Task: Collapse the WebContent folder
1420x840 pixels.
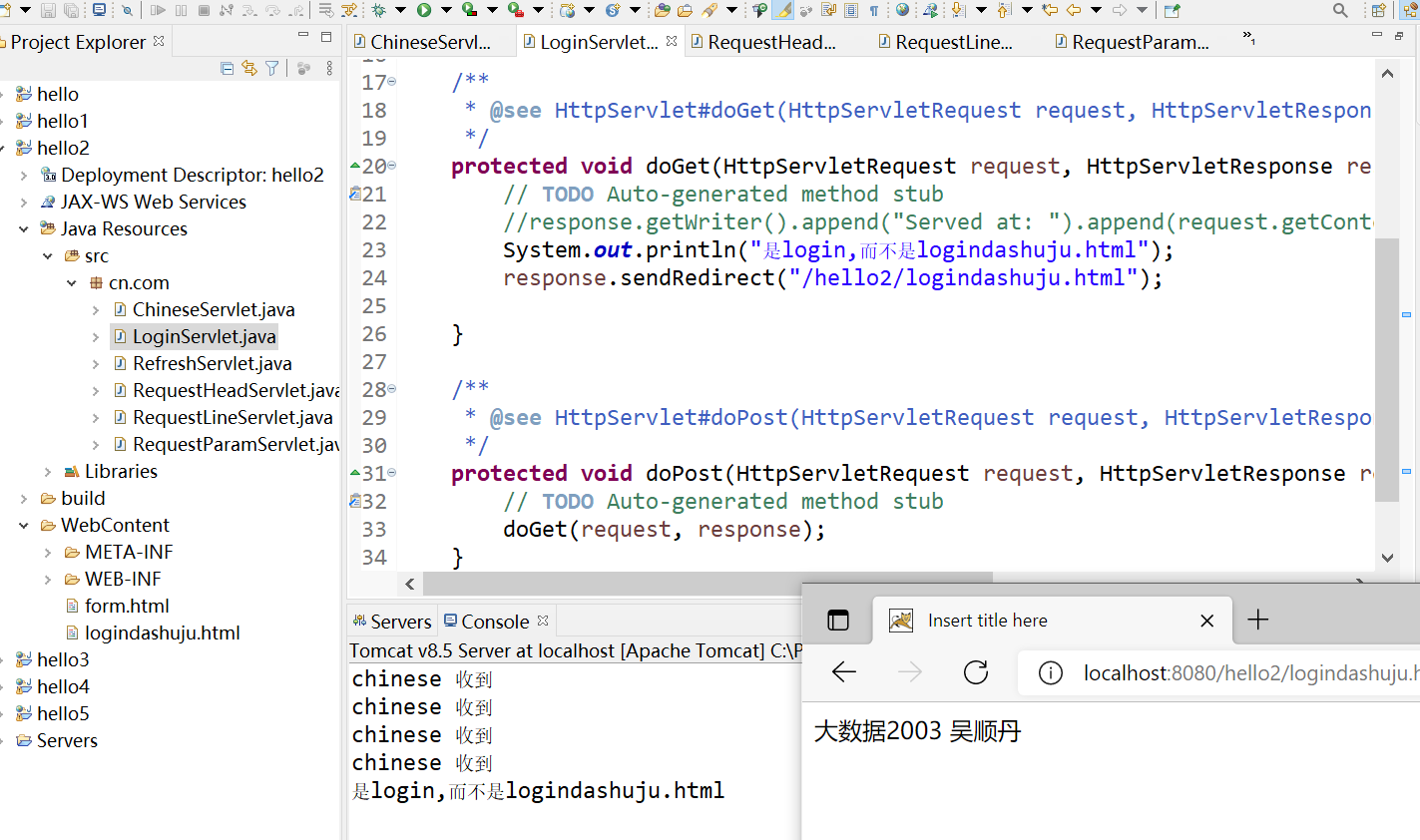Action: click(x=24, y=525)
